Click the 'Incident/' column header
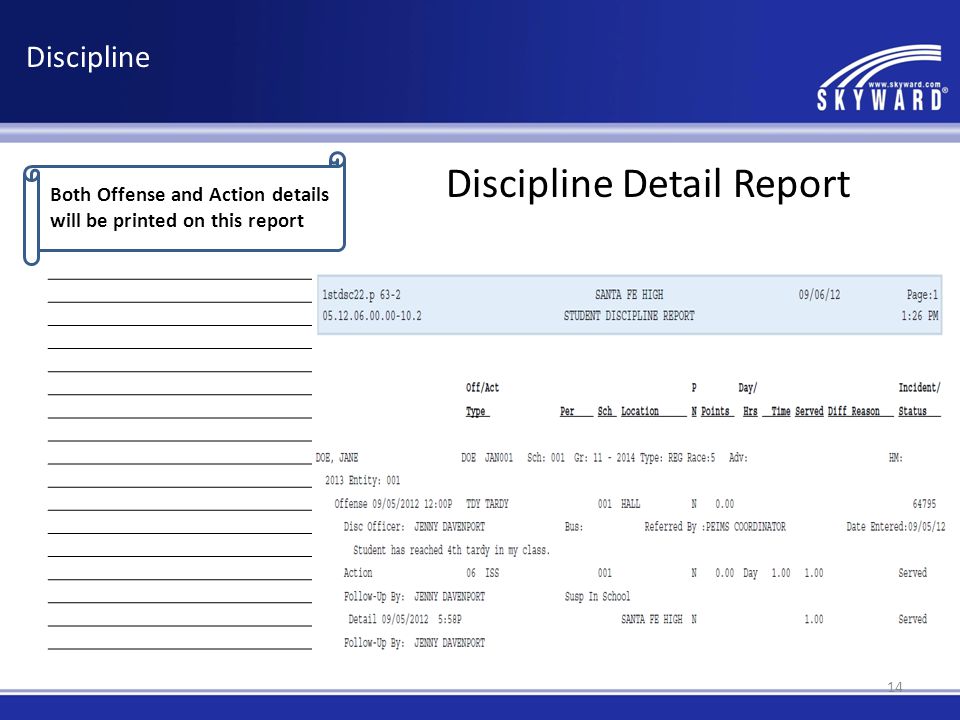 [x=919, y=388]
